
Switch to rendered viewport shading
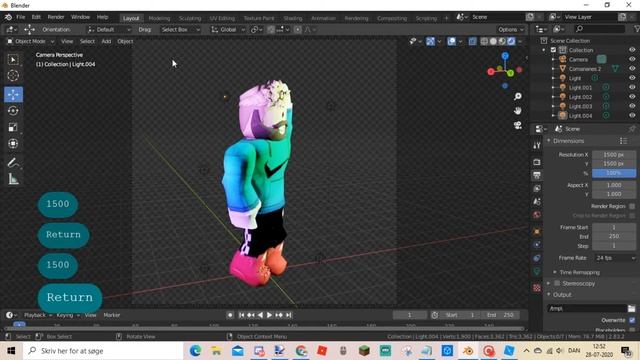tap(511, 41)
